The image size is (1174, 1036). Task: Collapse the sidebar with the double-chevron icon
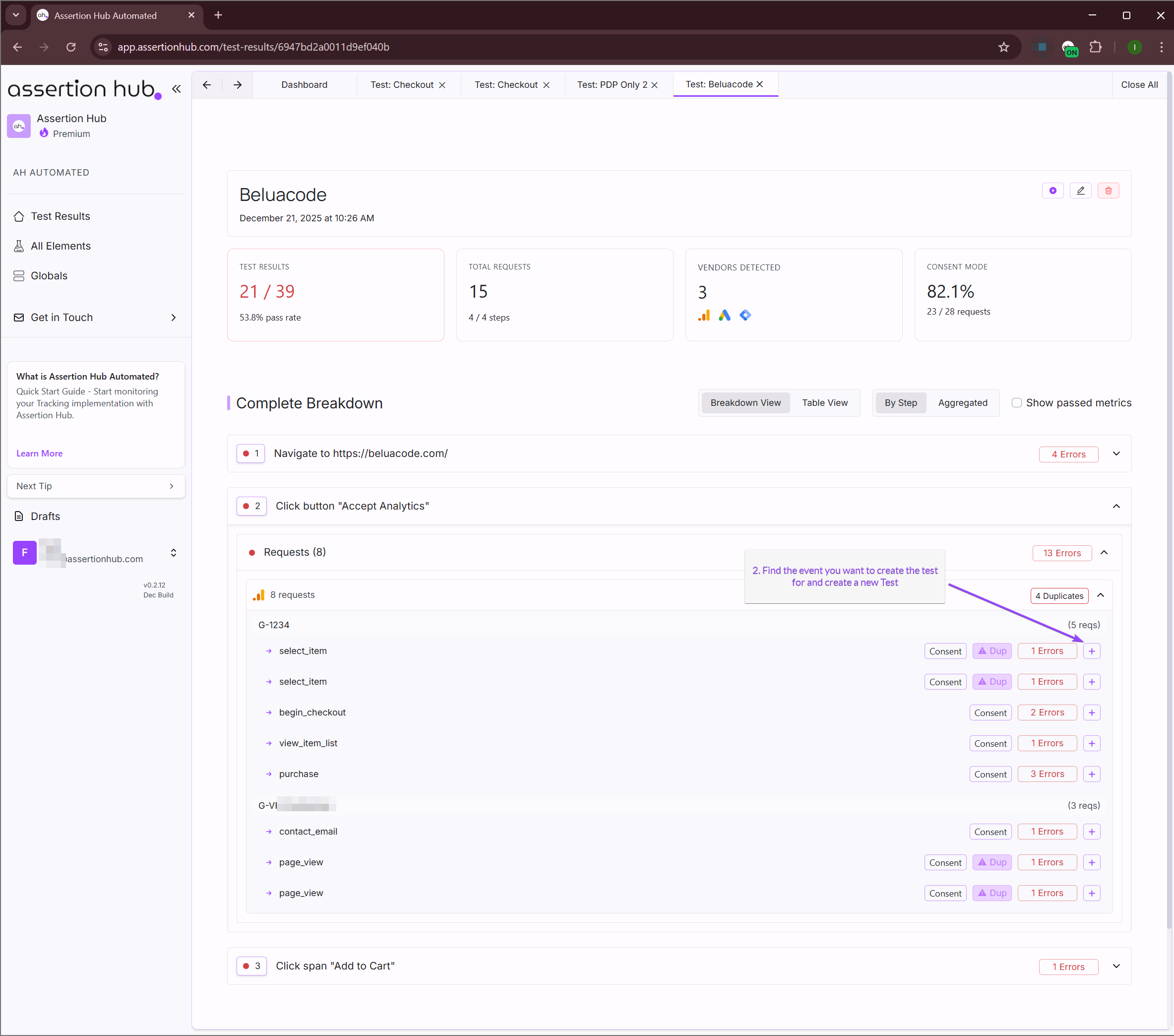(177, 89)
